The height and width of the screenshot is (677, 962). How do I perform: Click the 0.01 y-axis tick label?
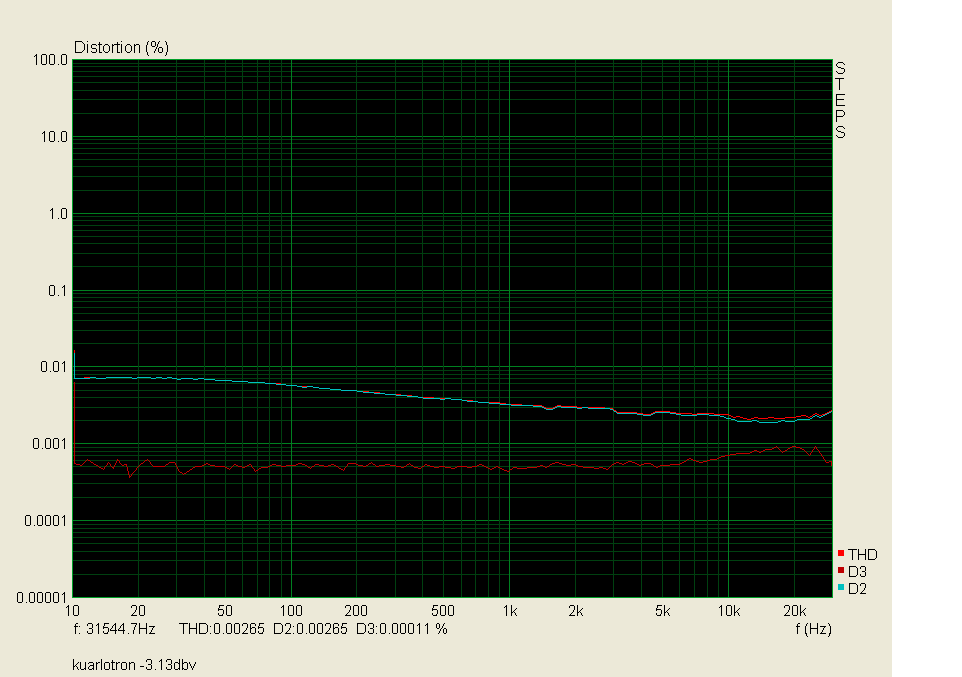pyautogui.click(x=54, y=367)
